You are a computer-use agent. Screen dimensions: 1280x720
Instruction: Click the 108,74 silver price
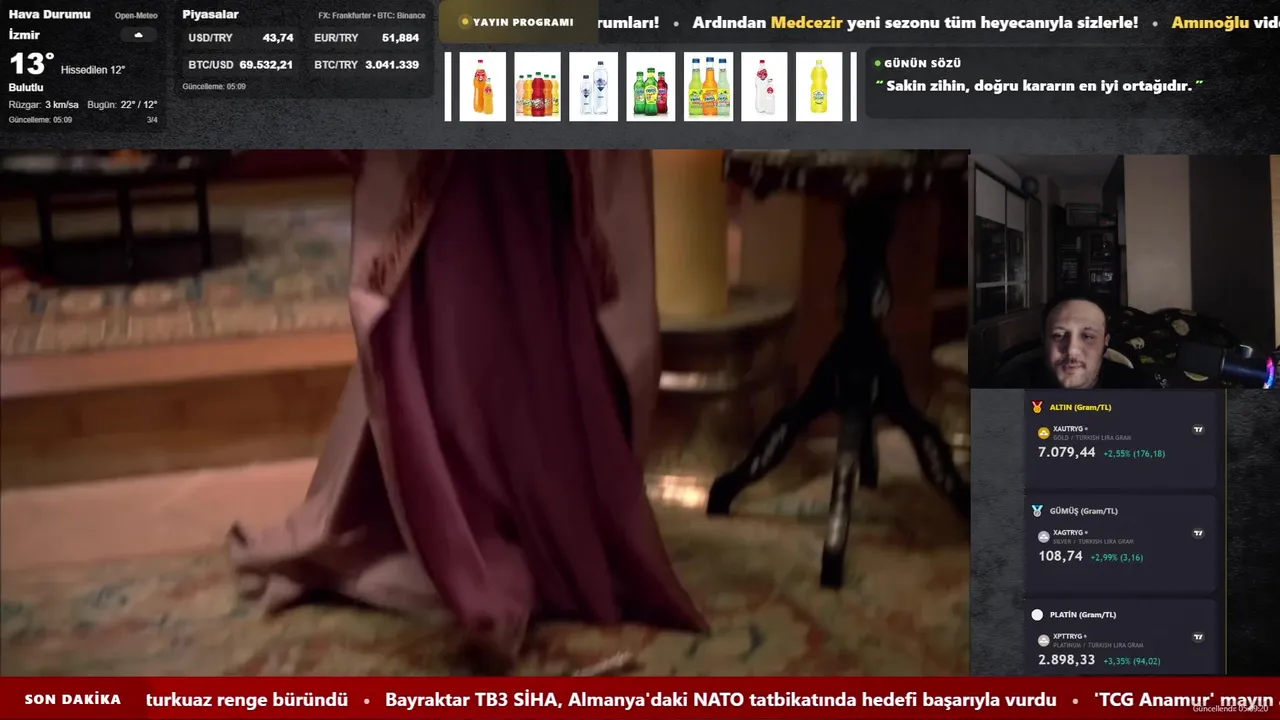(x=1060, y=556)
